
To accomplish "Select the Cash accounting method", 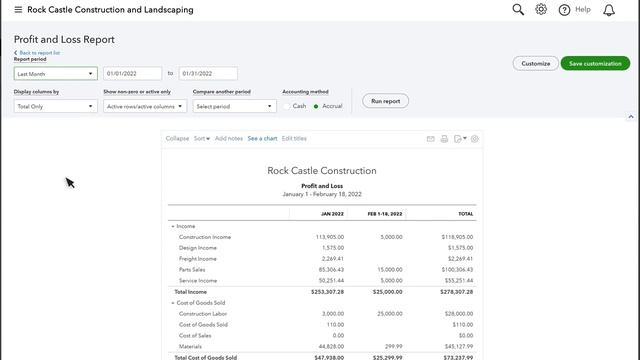I will (287, 106).
